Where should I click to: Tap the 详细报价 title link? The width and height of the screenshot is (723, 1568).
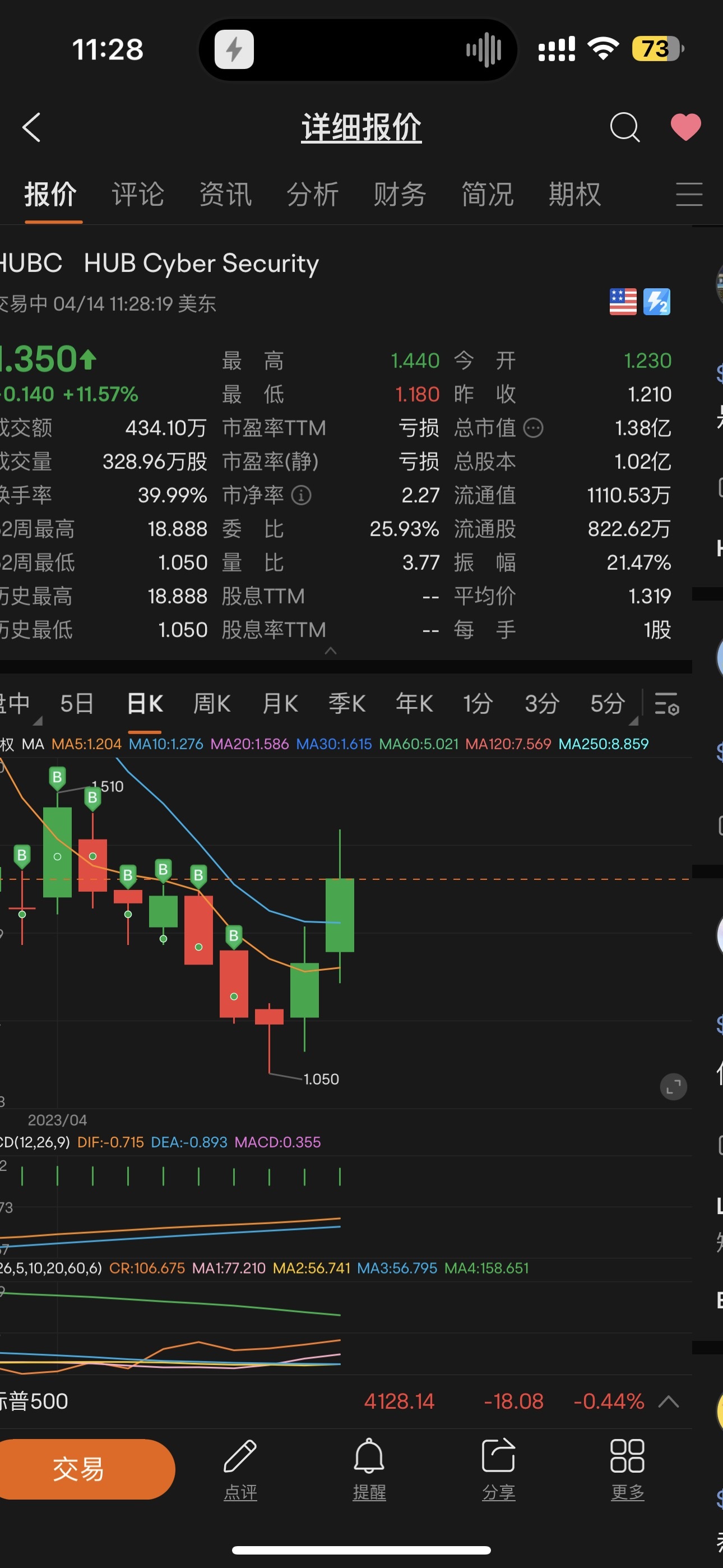[361, 128]
